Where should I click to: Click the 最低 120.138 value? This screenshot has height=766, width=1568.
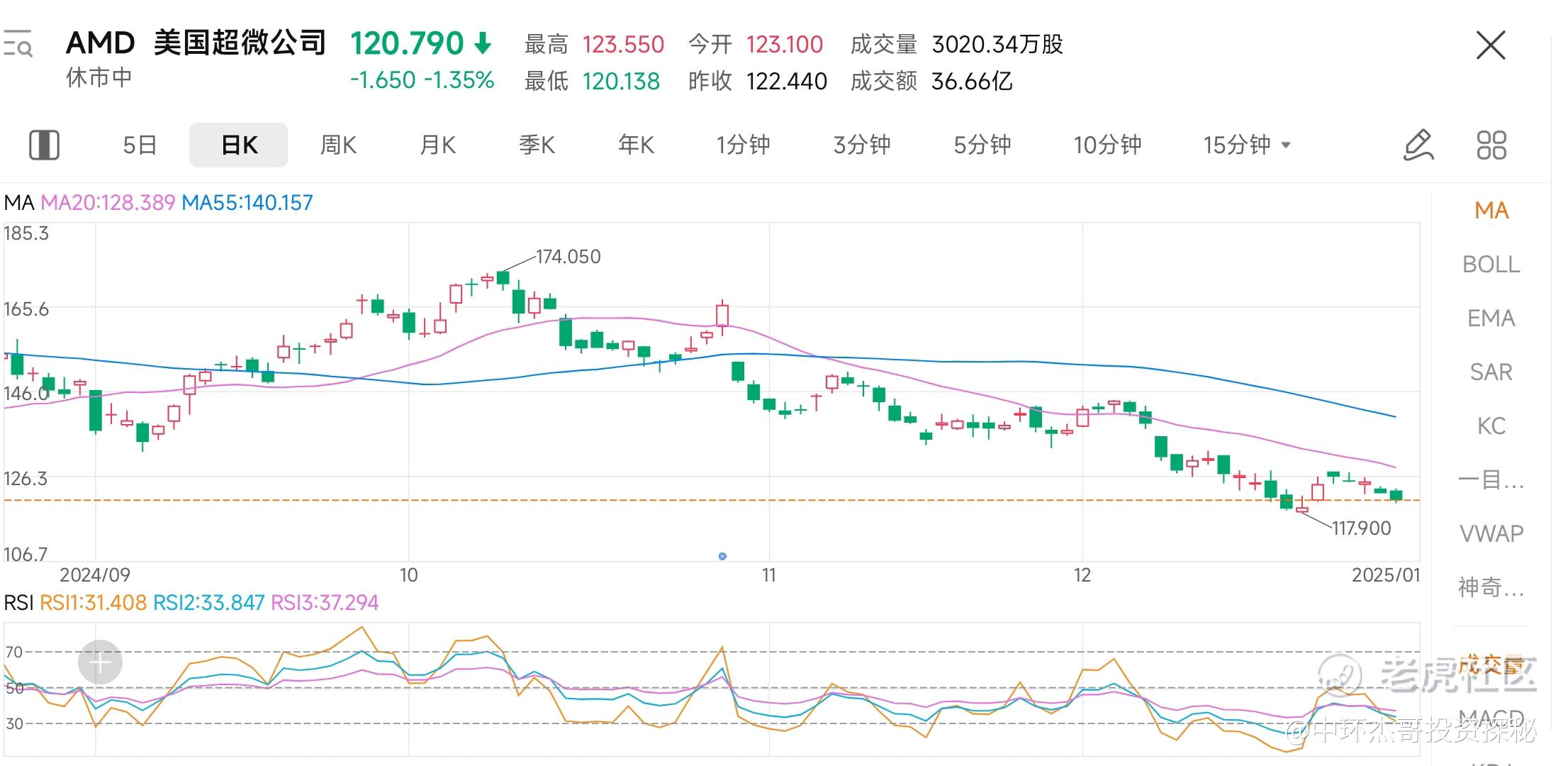(621, 82)
